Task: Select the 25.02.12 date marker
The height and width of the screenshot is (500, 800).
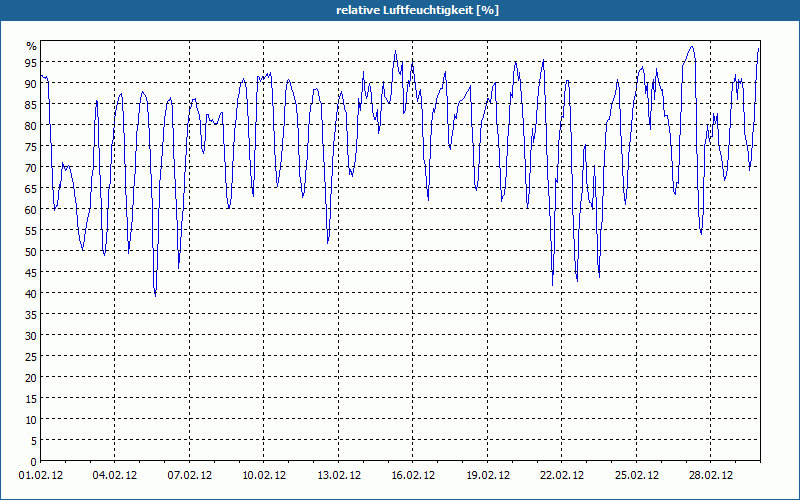Action: click(x=636, y=476)
